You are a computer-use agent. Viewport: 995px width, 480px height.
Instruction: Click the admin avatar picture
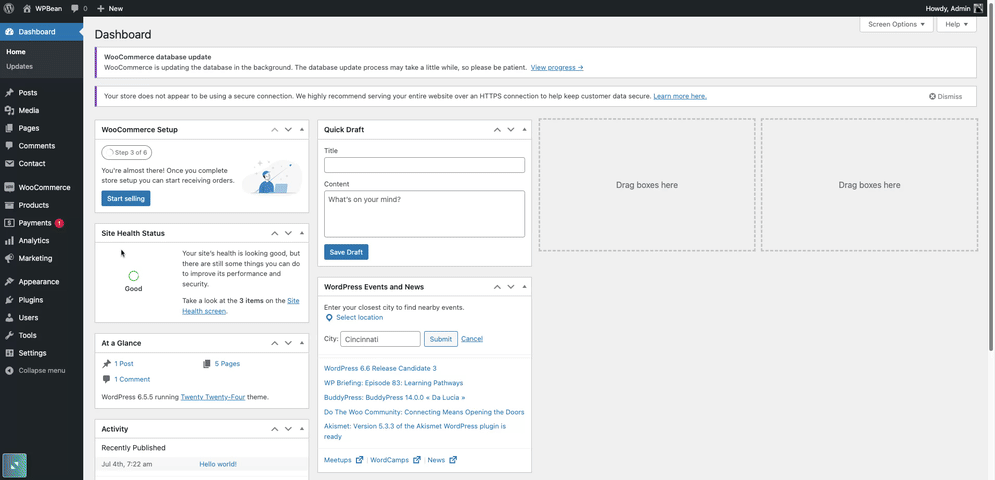(979, 8)
